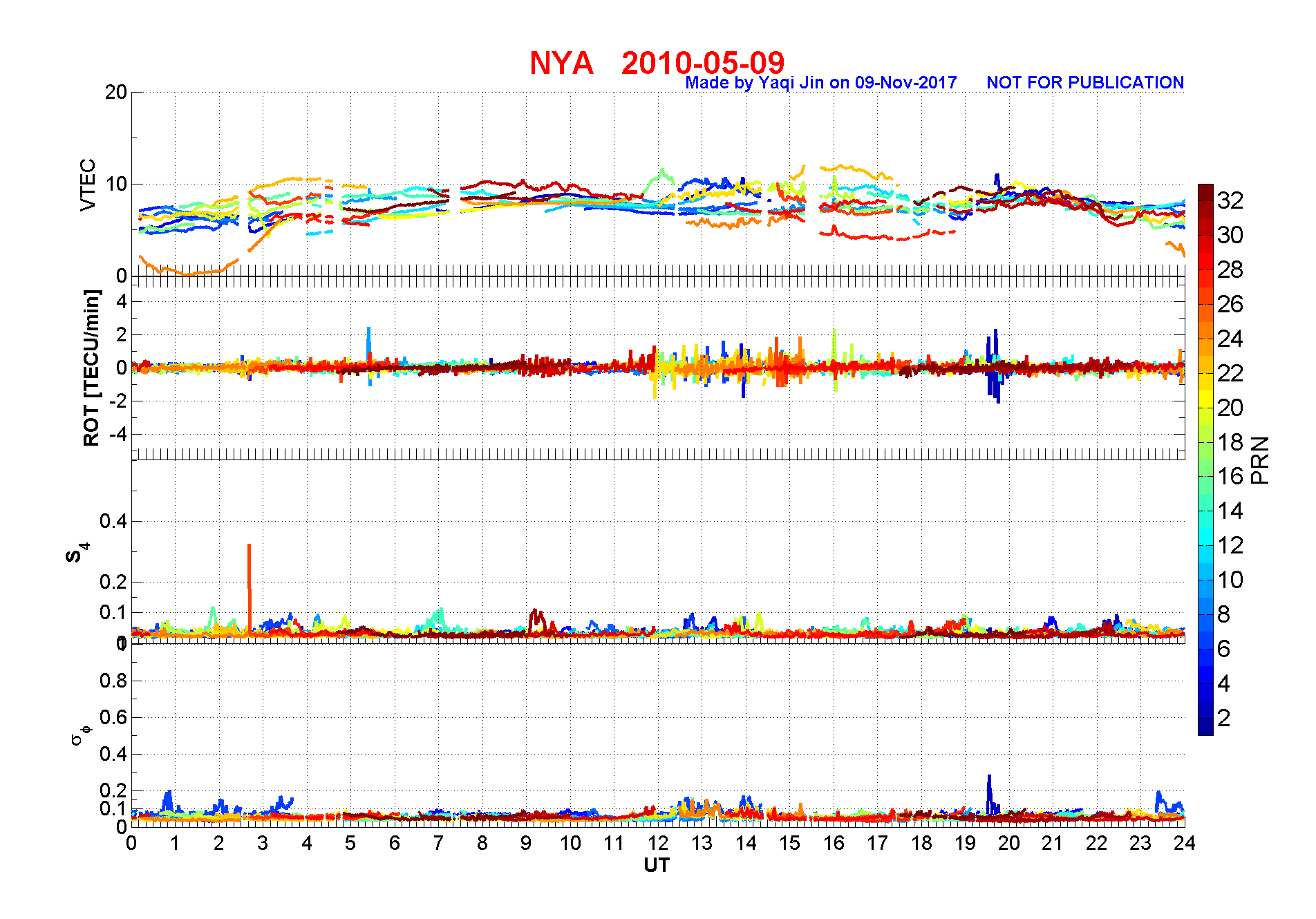Click the "PRN" colorbar label
1316x919 pixels.
1260,459
